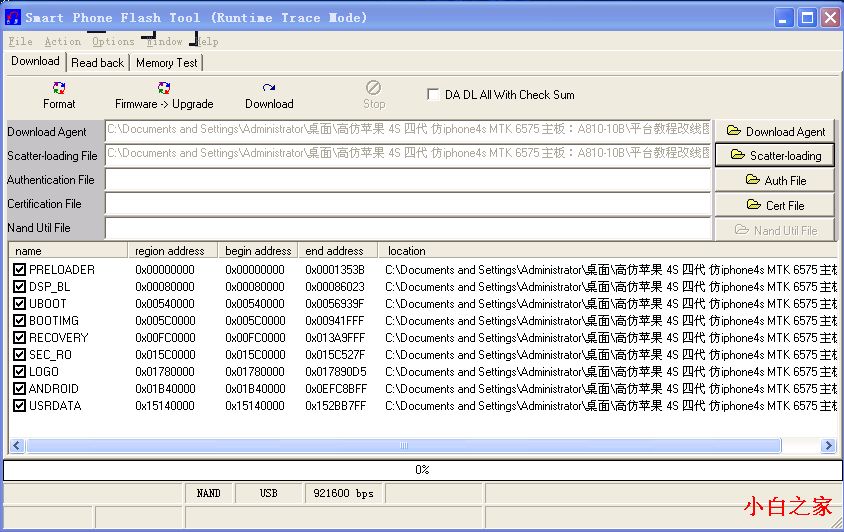Click the USB status bar entry

coord(269,493)
